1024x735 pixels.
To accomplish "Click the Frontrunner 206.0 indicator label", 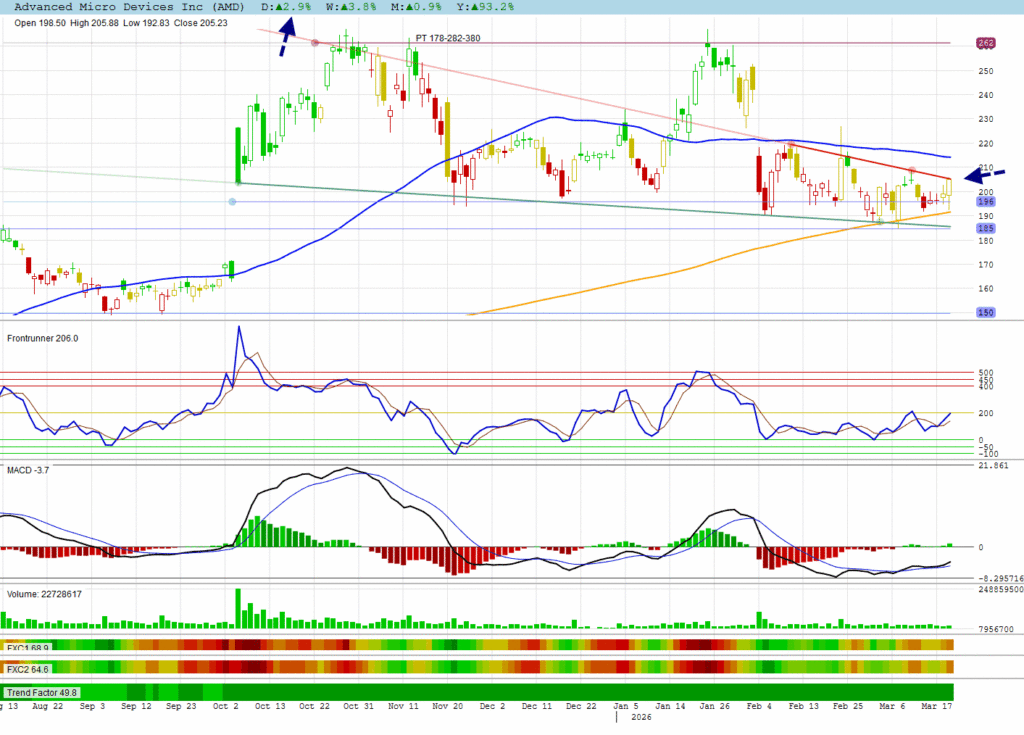I will pos(43,338).
